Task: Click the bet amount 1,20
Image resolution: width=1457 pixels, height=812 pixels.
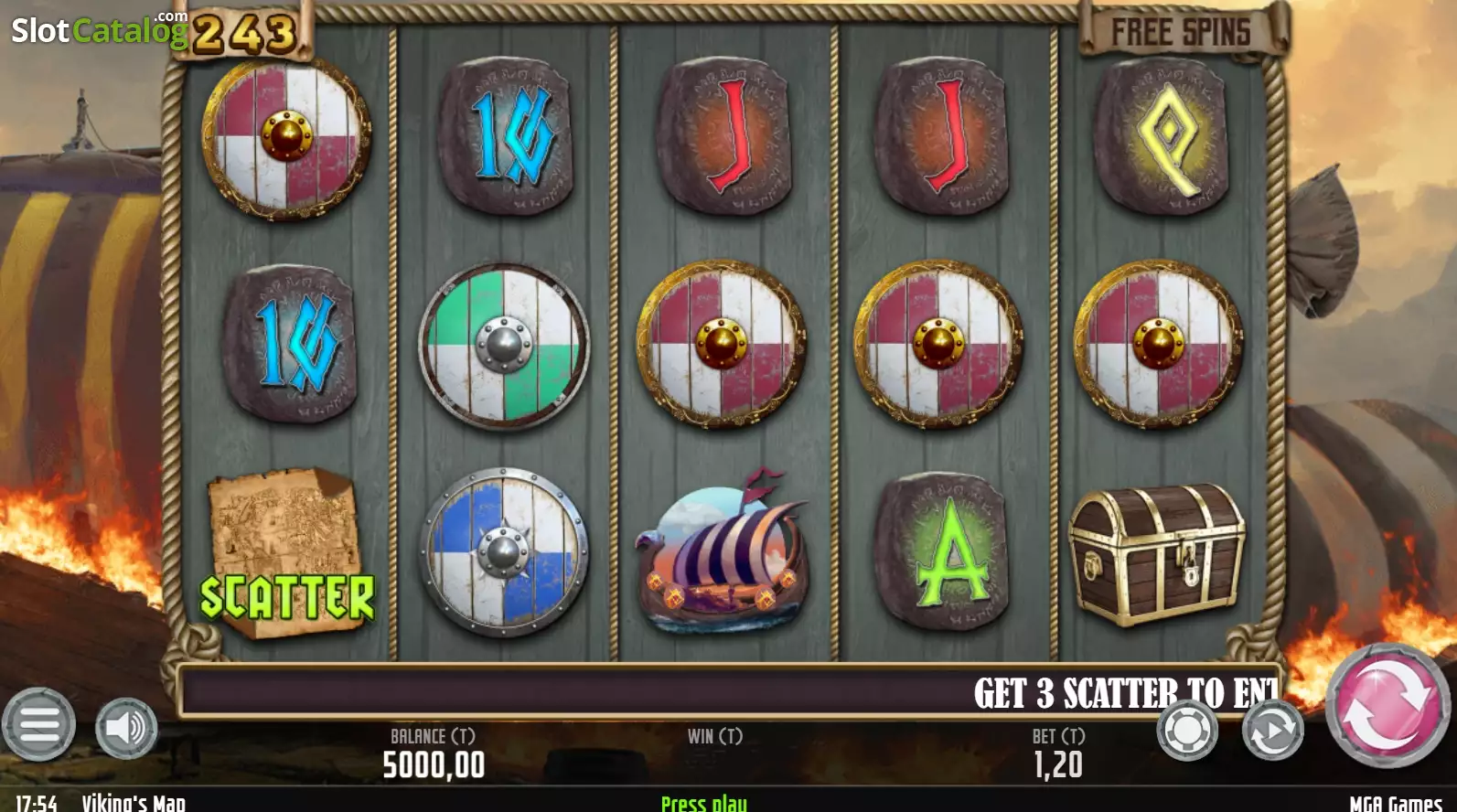Action: point(1058,764)
